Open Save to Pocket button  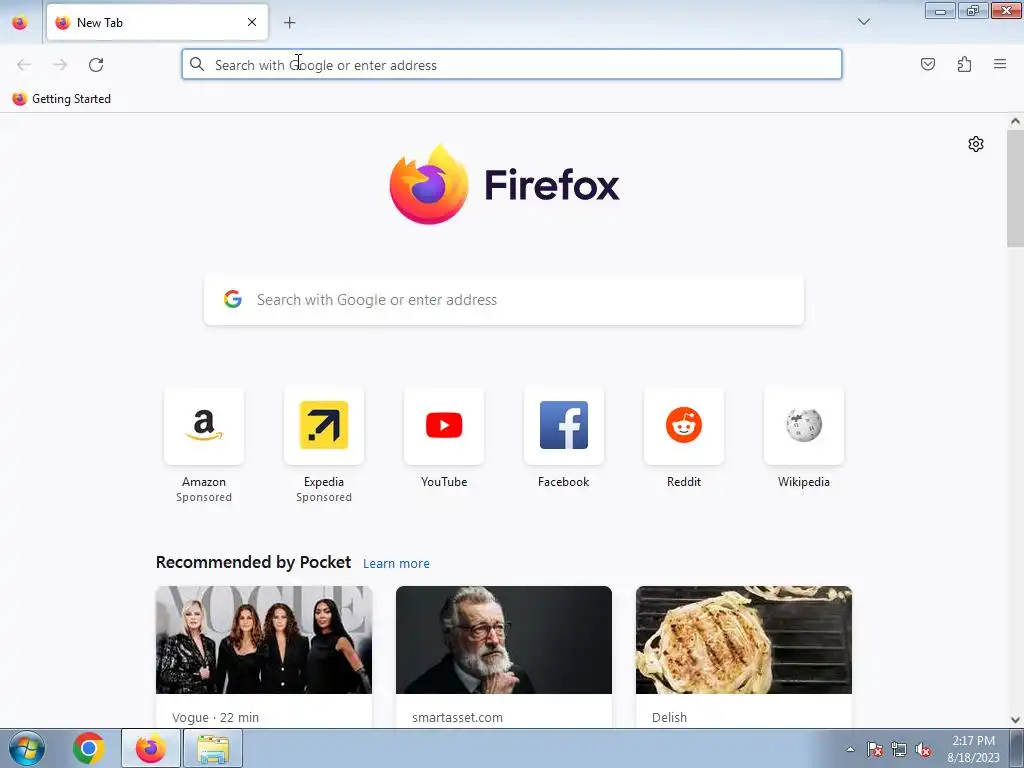(x=927, y=64)
